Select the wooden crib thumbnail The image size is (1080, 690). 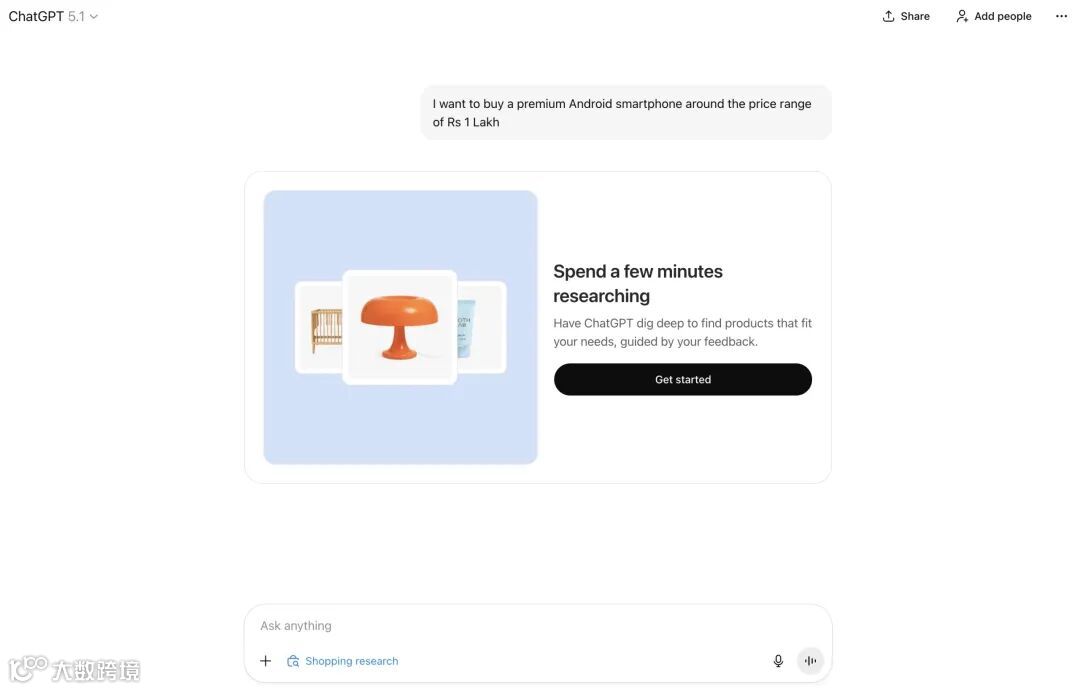pyautogui.click(x=319, y=328)
